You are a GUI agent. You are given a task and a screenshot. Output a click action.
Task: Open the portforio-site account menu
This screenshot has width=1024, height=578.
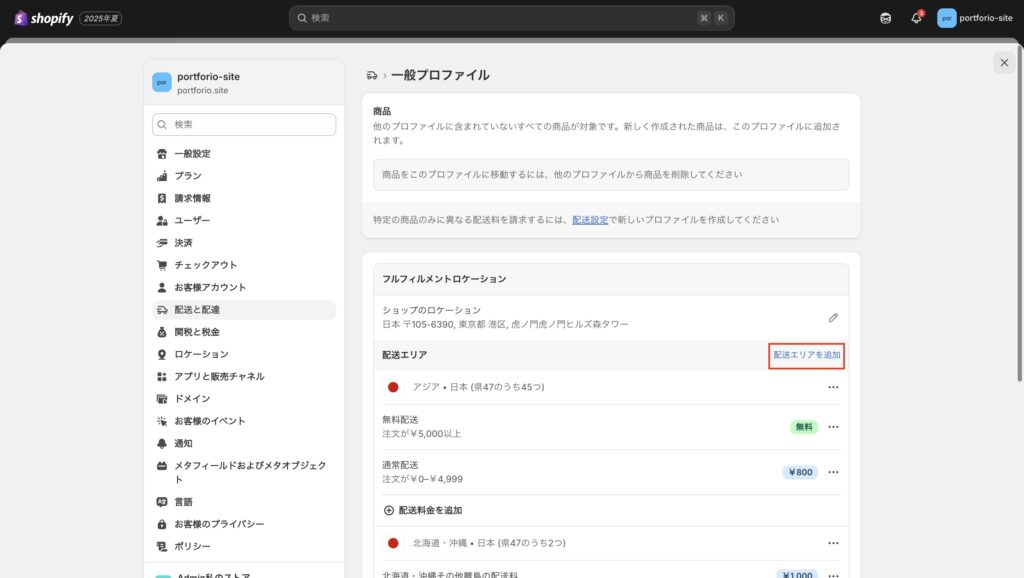point(975,18)
